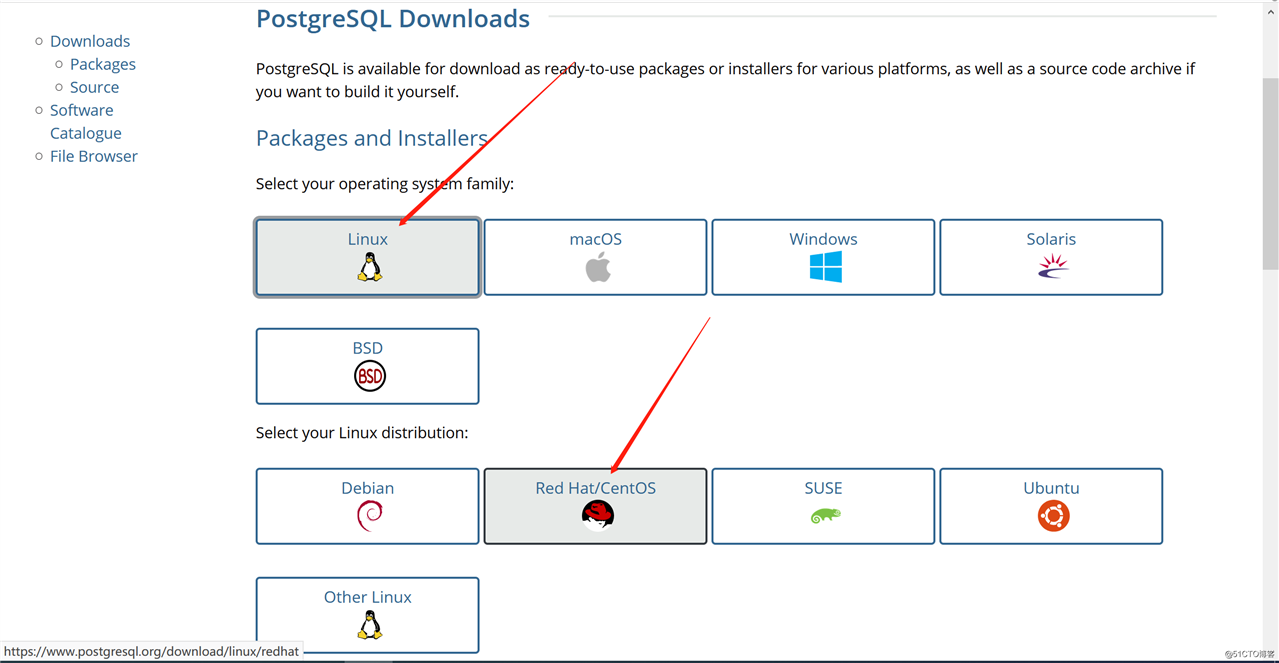Select the macOS label text
This screenshot has width=1279, height=663.
pos(596,239)
